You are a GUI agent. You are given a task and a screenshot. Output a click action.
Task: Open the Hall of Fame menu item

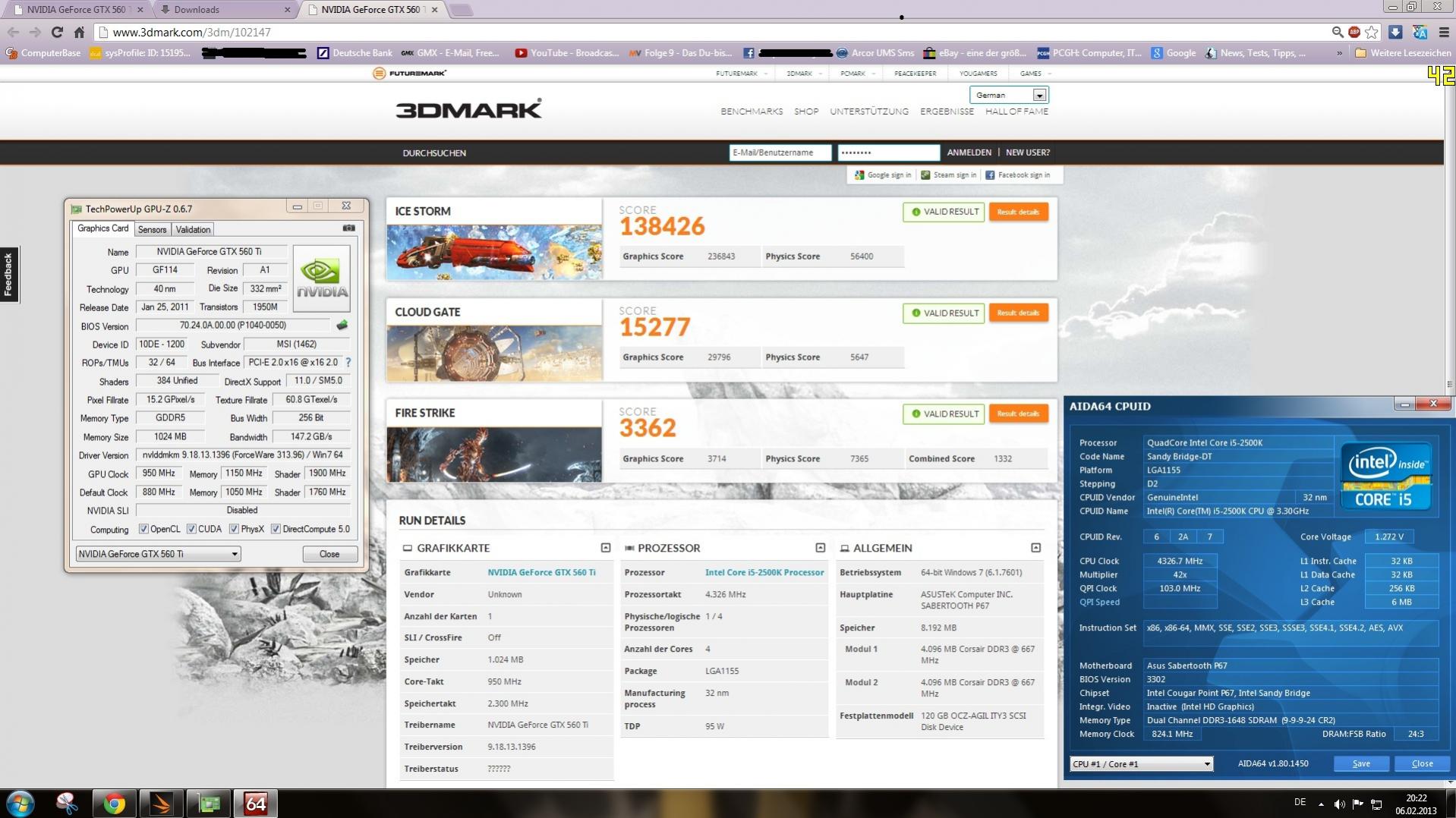(x=1016, y=111)
